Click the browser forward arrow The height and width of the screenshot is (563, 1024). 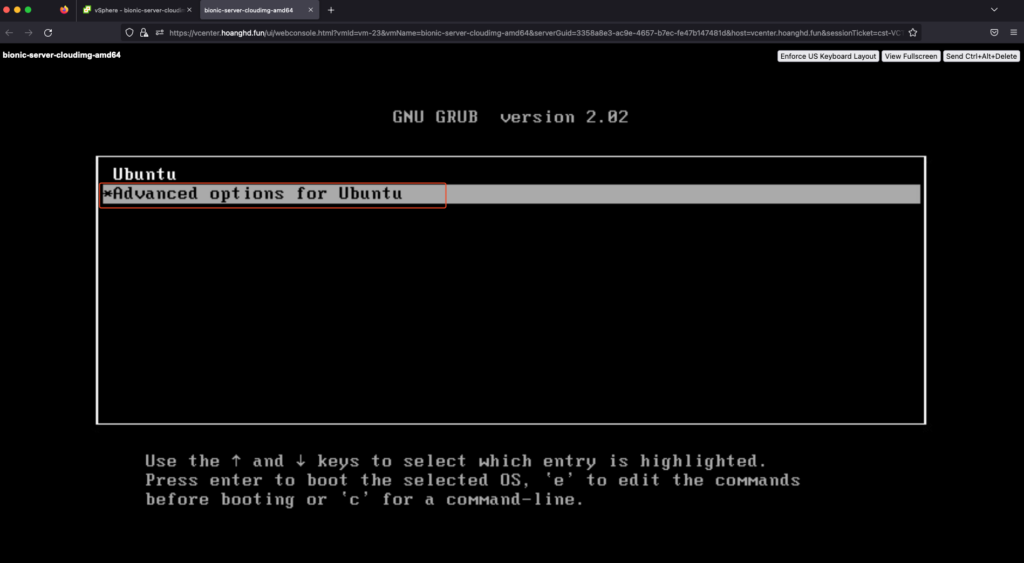28,33
